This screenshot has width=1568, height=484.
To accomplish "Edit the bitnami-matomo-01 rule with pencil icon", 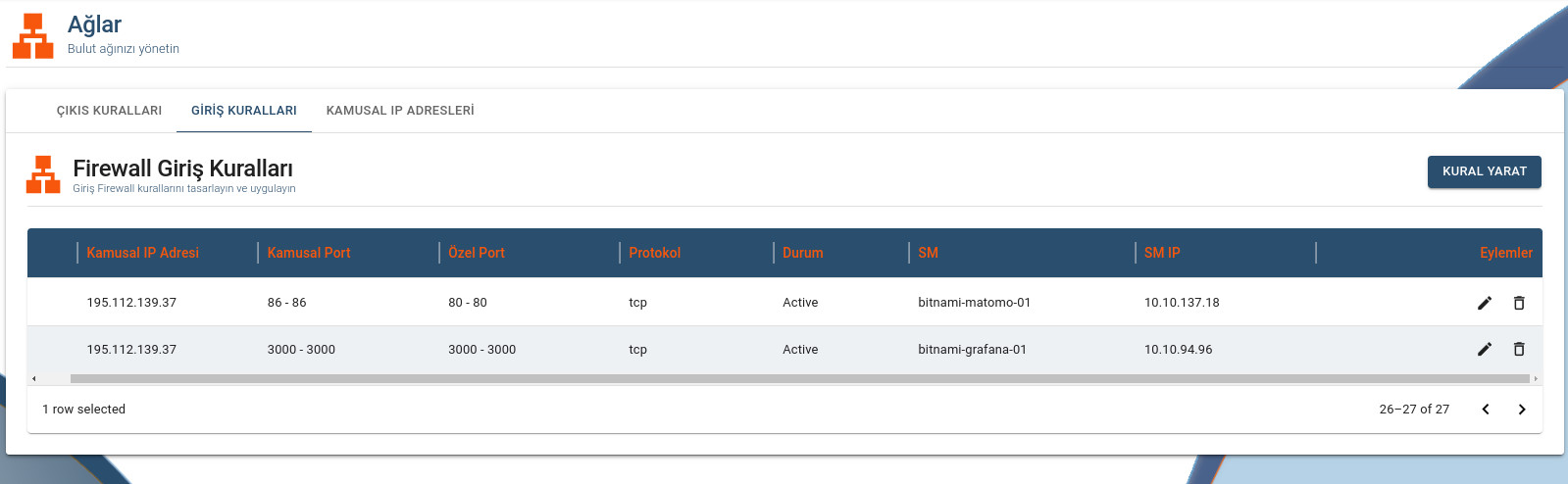I will pyautogui.click(x=1485, y=303).
